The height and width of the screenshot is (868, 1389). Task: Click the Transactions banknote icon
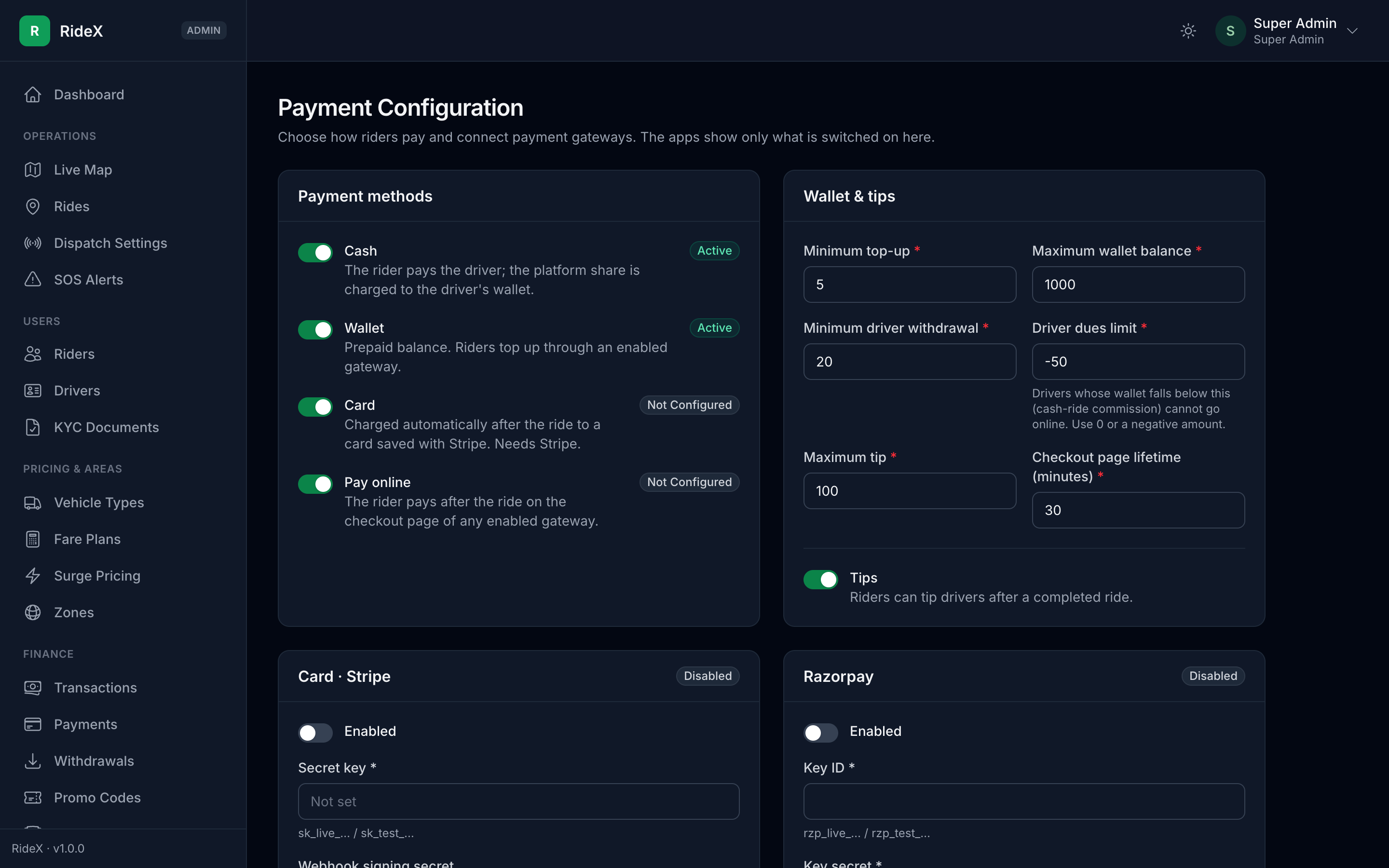pos(33,688)
